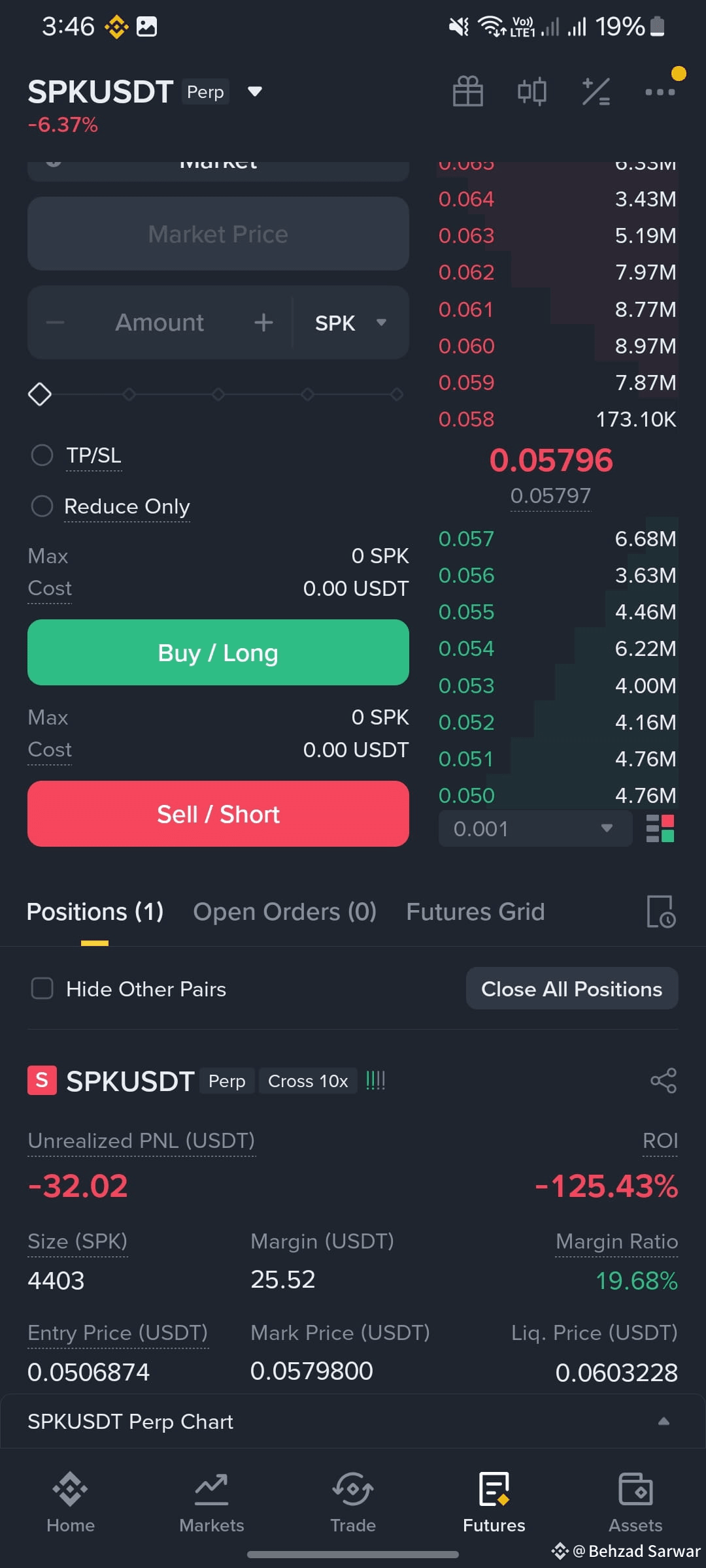Tap Close All Positions button
The image size is (706, 1568).
(572, 988)
